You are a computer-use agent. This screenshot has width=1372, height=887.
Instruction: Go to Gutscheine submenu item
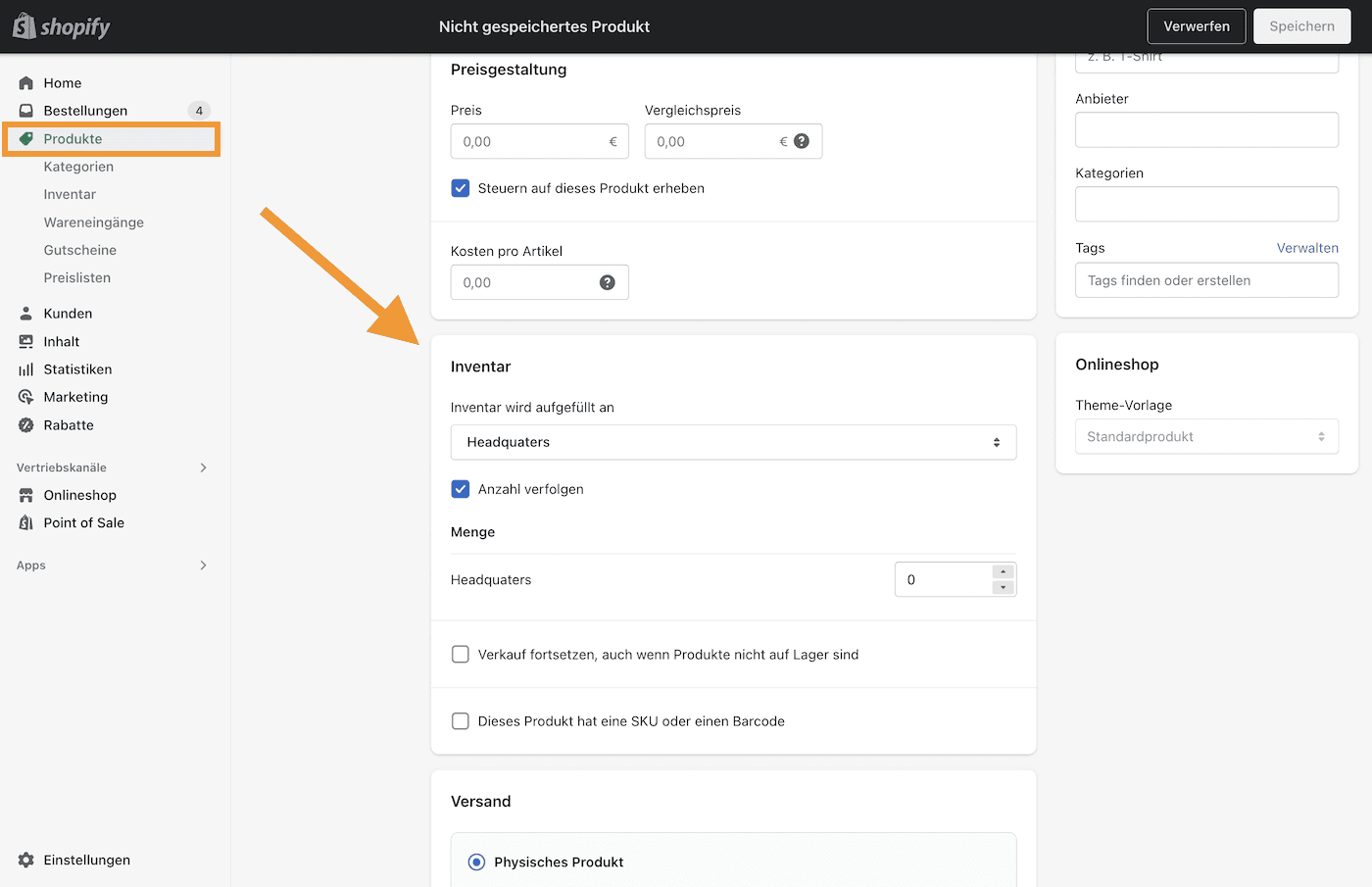coord(79,250)
